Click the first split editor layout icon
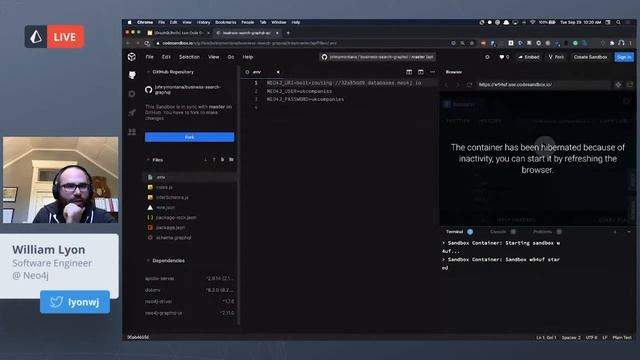Screen dimensions: 640x360 click(x=409, y=72)
